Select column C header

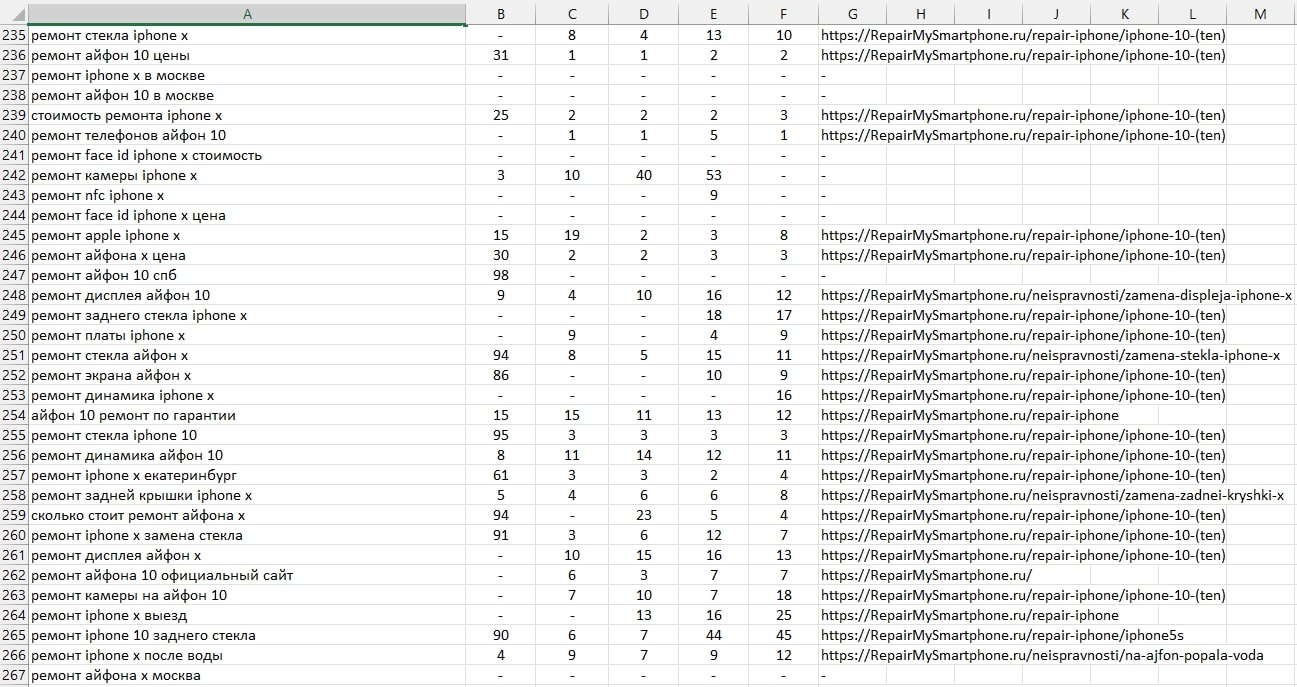[x=572, y=14]
